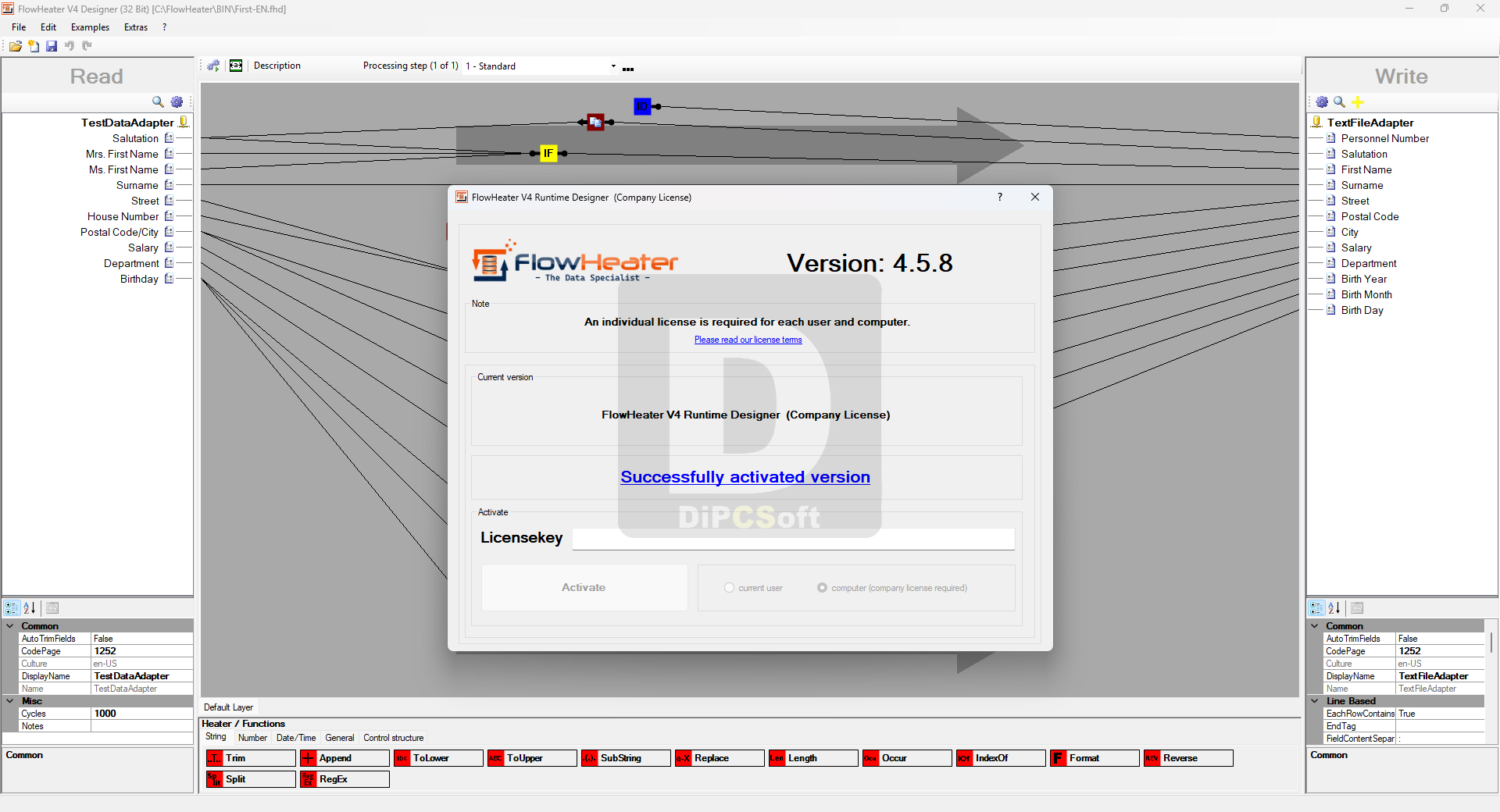The image size is (1500, 812).
Task: Click the field icon beside Read Salutation
Action: tap(169, 138)
